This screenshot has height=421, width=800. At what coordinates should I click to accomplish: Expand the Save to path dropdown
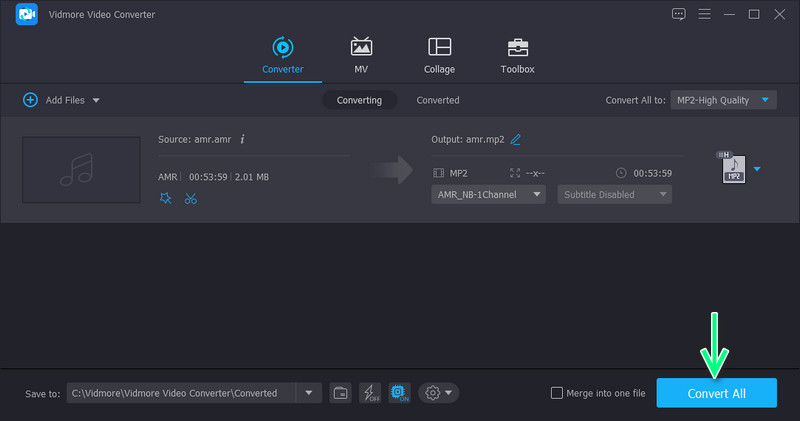(x=308, y=393)
